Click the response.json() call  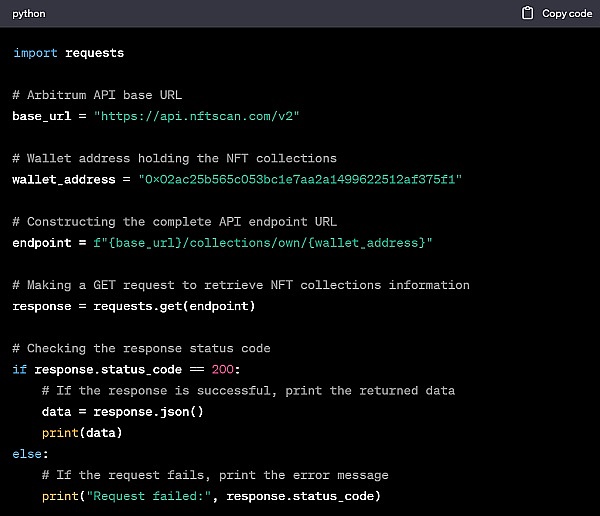point(148,411)
